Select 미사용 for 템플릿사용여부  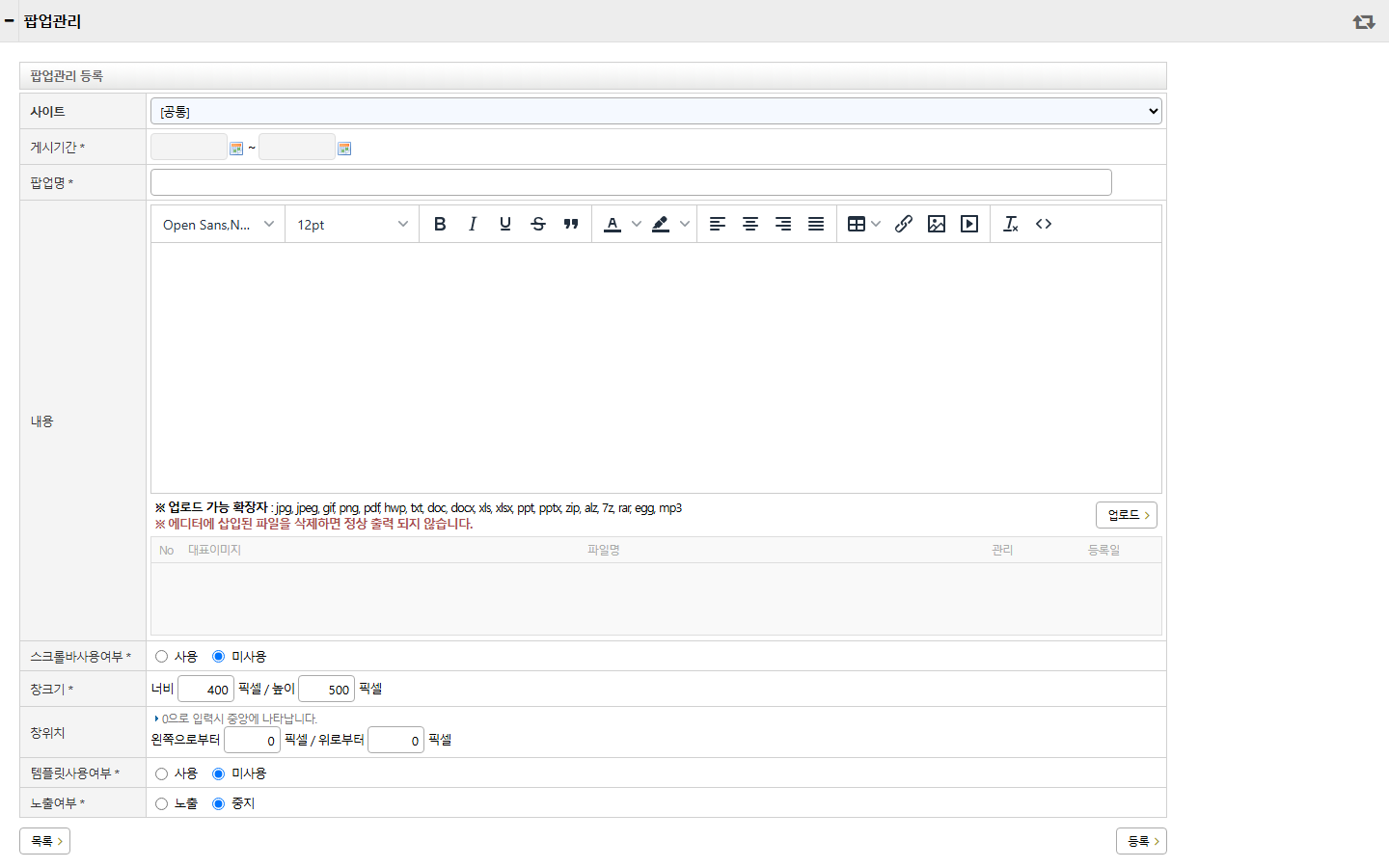[x=219, y=773]
